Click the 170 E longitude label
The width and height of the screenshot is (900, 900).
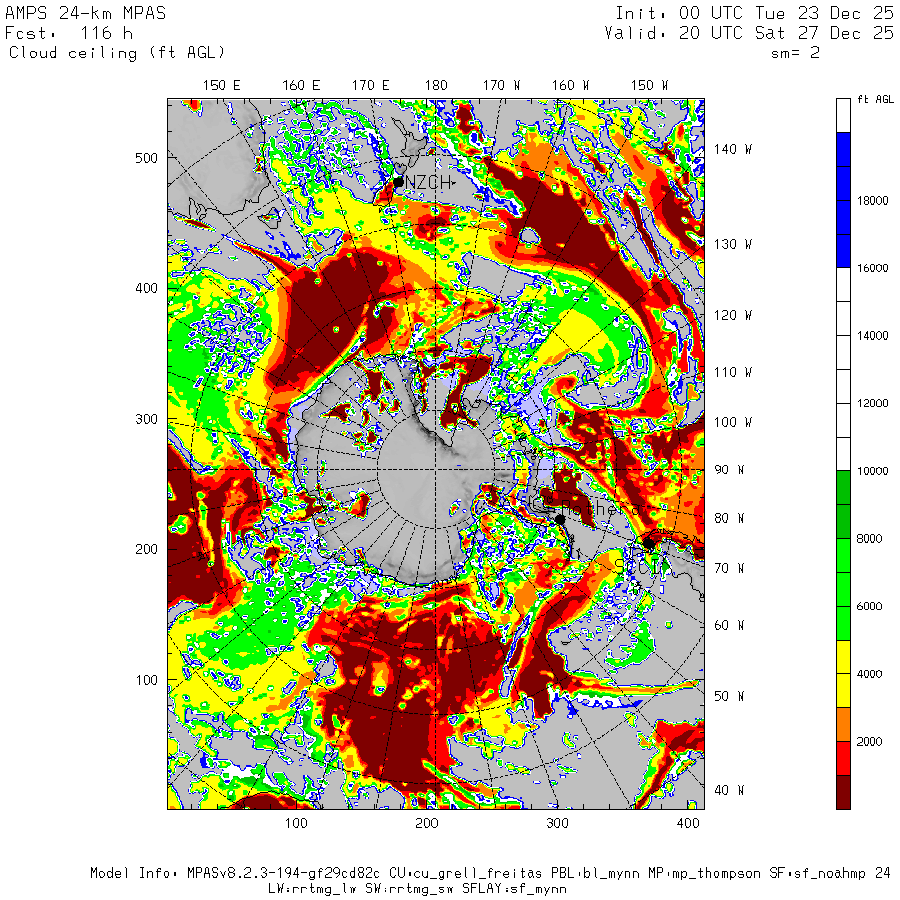tap(371, 86)
